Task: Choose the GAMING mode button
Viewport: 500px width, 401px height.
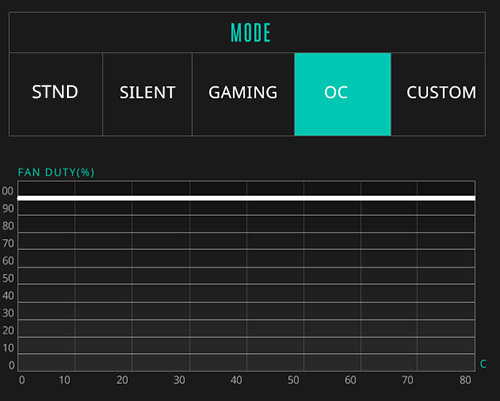Action: (243, 94)
